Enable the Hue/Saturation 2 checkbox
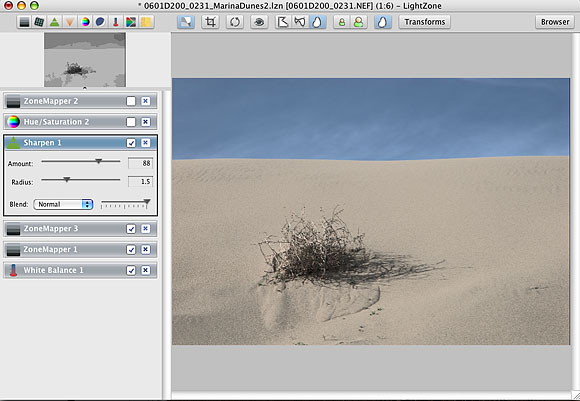Viewport: 580px width, 401px height. pos(131,122)
